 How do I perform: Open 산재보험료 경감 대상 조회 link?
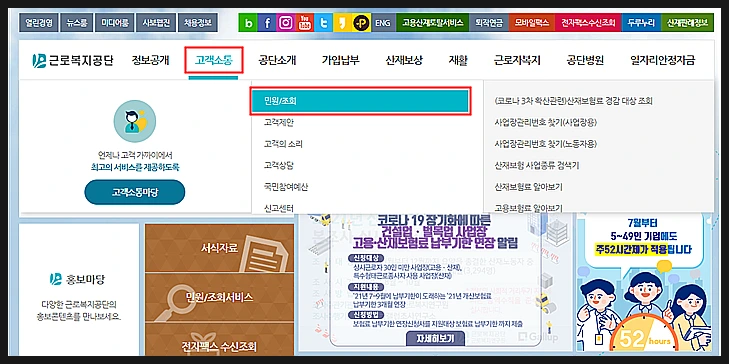tap(574, 101)
